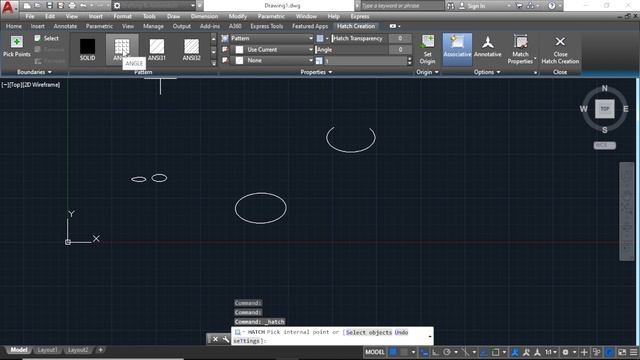Click the Autodesk Exchange cart icon
Screen dimensions: 640x360
coord(519,6)
